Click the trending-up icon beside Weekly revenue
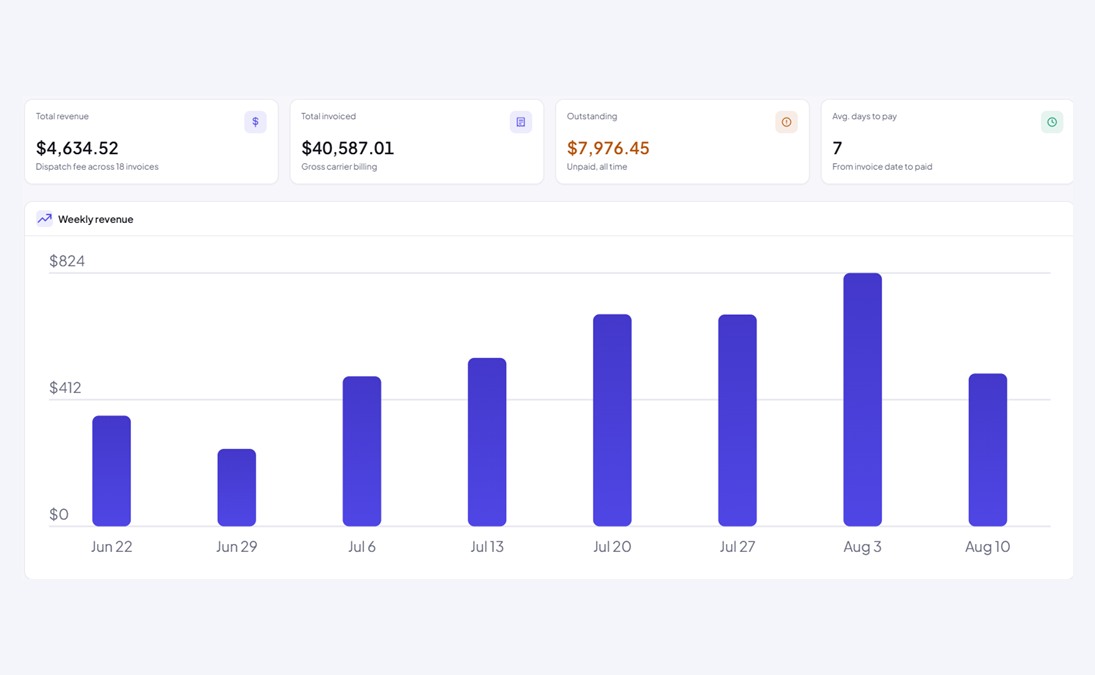The image size is (1095, 675). pyautogui.click(x=45, y=218)
